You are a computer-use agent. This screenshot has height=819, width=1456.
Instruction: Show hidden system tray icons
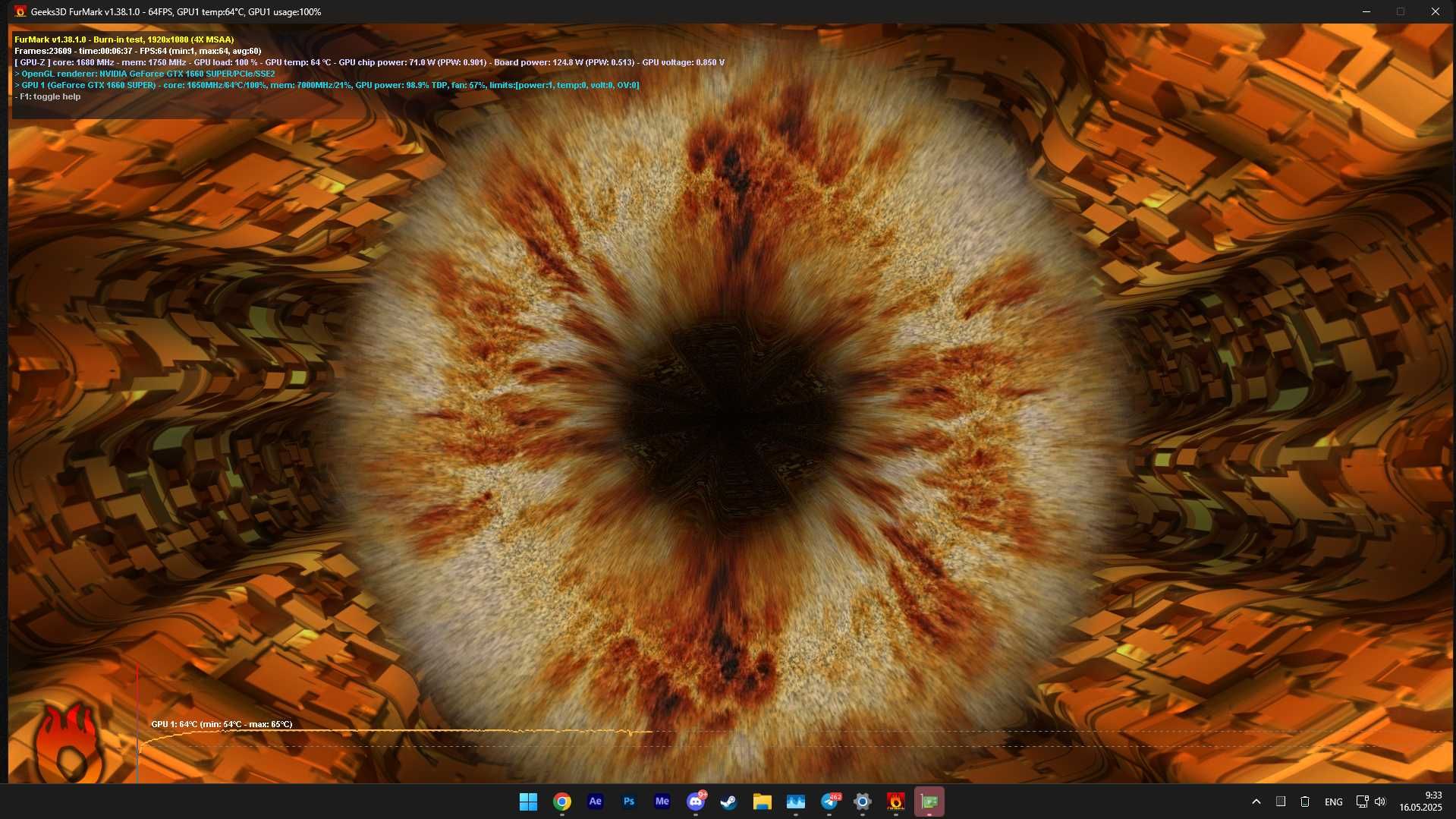point(1256,802)
